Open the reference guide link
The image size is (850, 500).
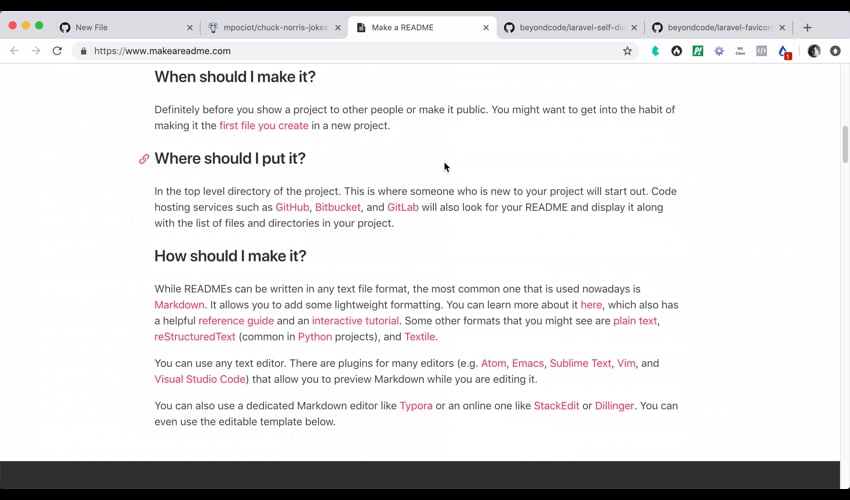click(236, 320)
